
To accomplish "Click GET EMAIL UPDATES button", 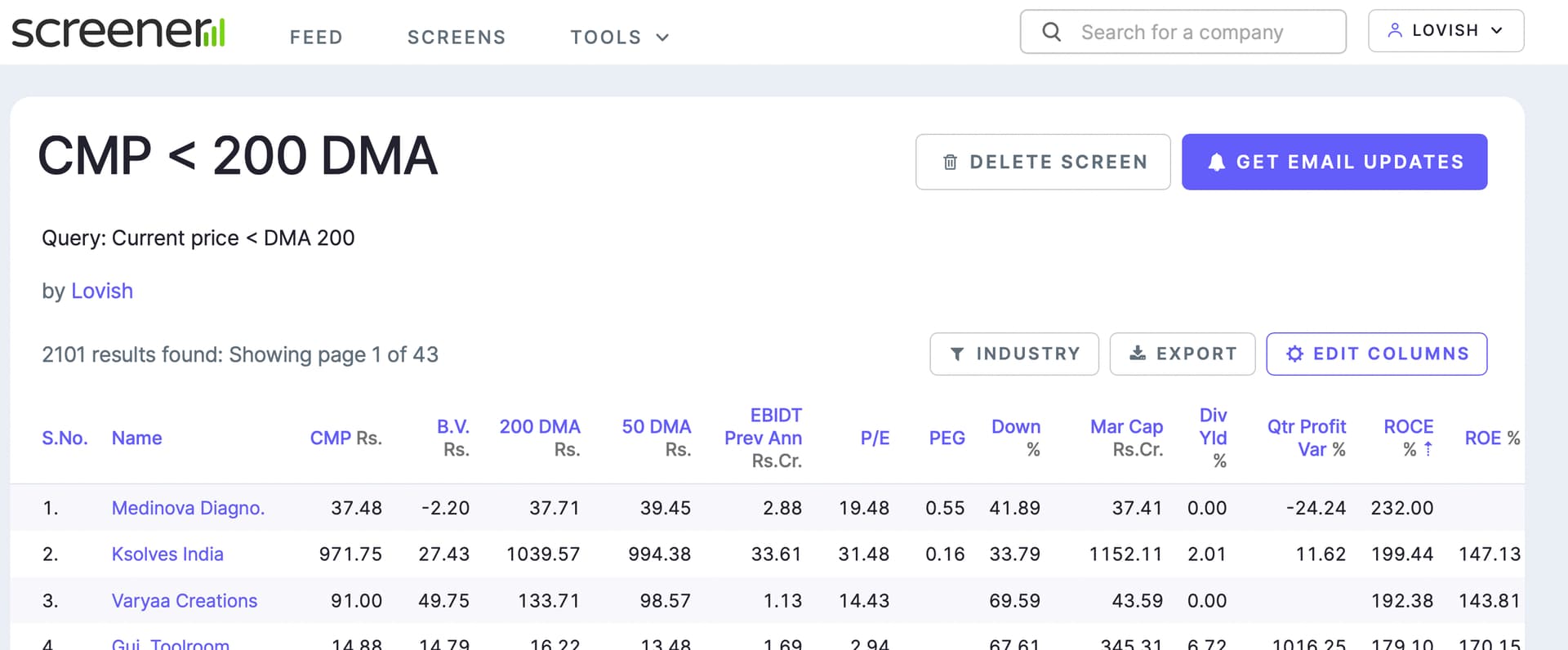I will coord(1334,162).
